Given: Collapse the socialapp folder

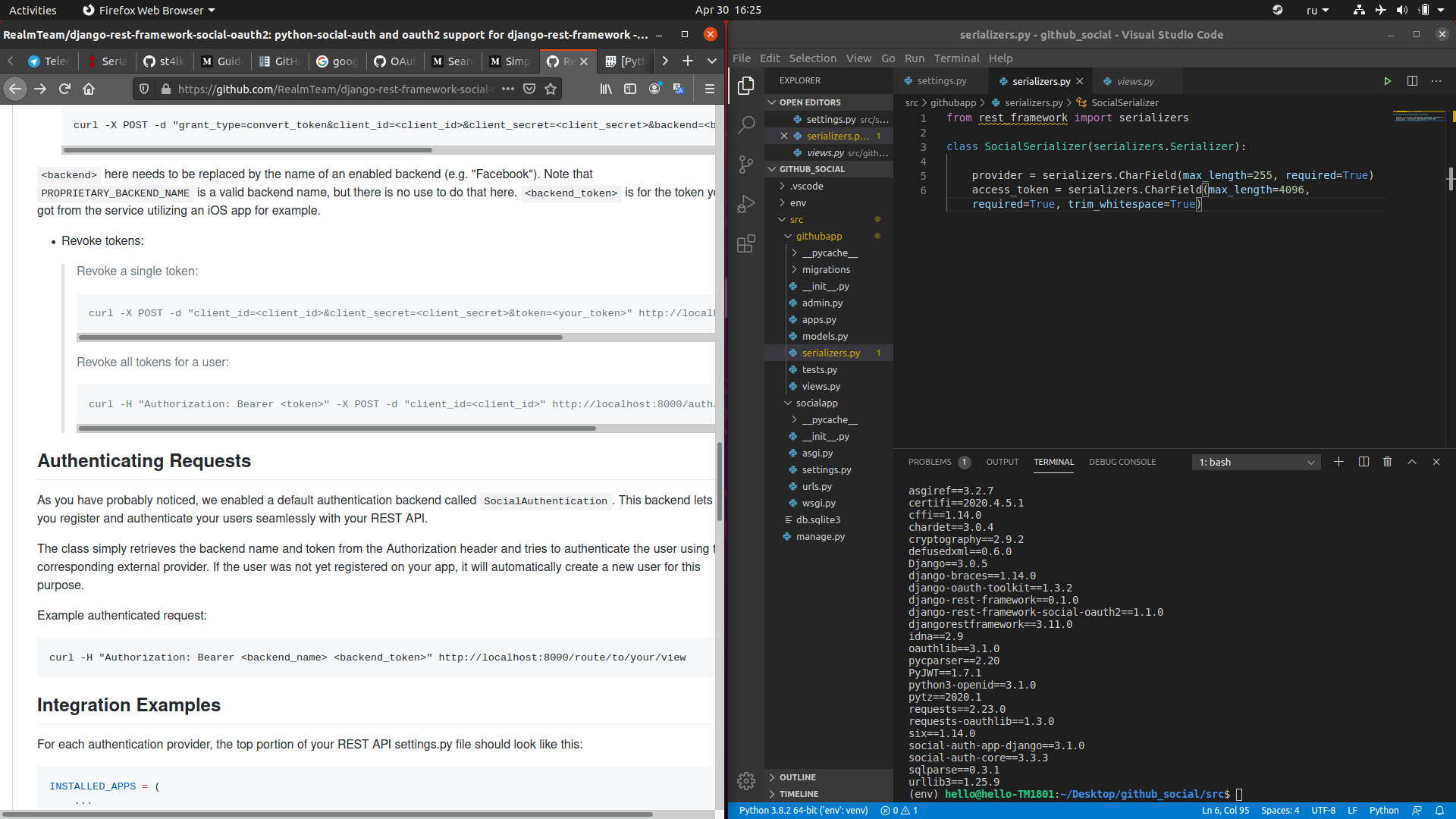Looking at the screenshot, I should [x=828, y=403].
